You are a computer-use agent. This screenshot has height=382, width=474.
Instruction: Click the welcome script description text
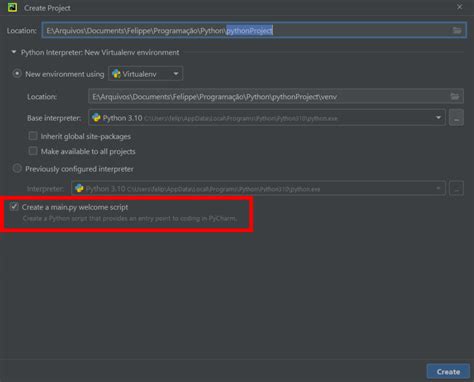130,219
